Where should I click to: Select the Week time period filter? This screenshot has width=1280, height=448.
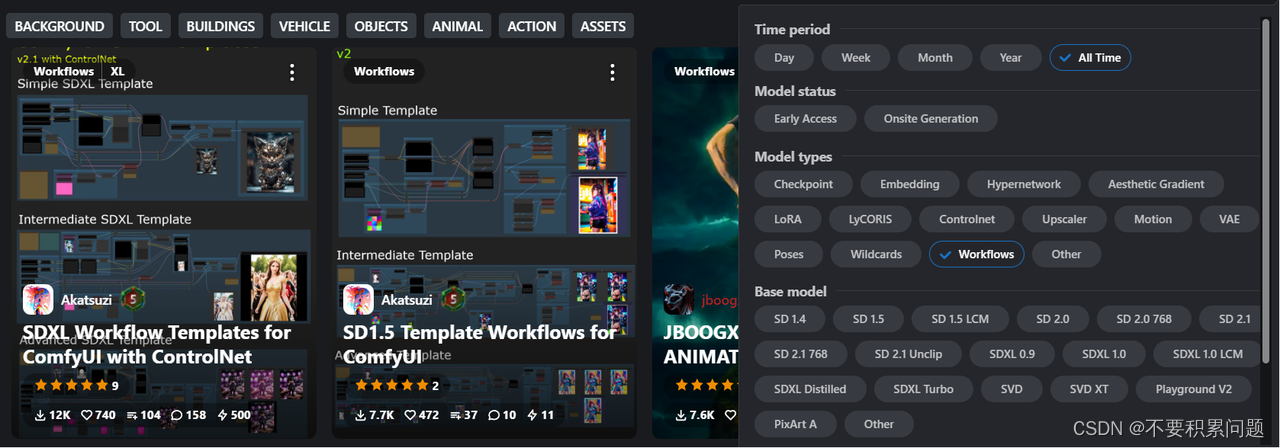(855, 58)
